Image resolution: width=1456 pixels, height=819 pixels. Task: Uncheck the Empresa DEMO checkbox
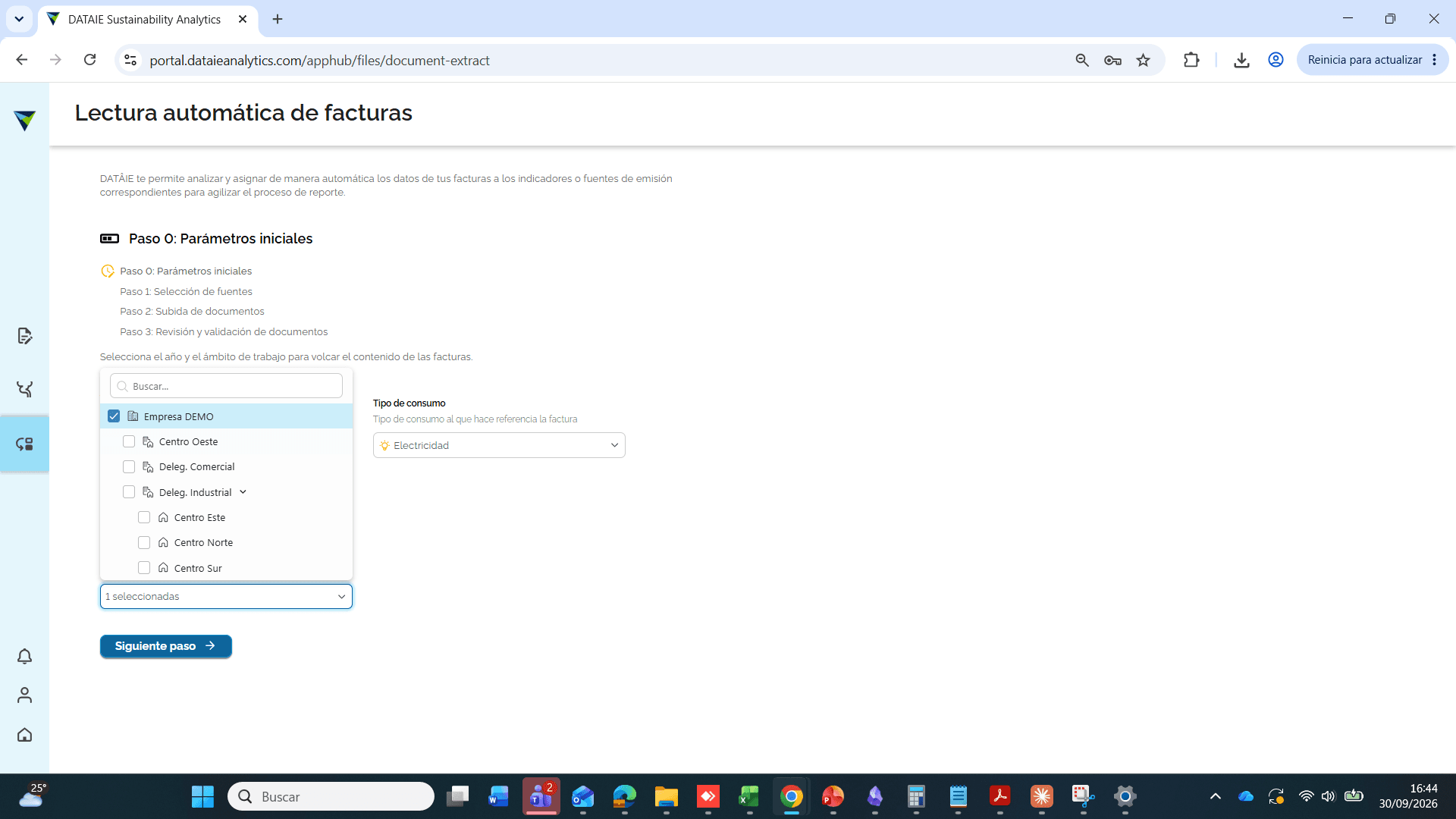click(x=114, y=416)
